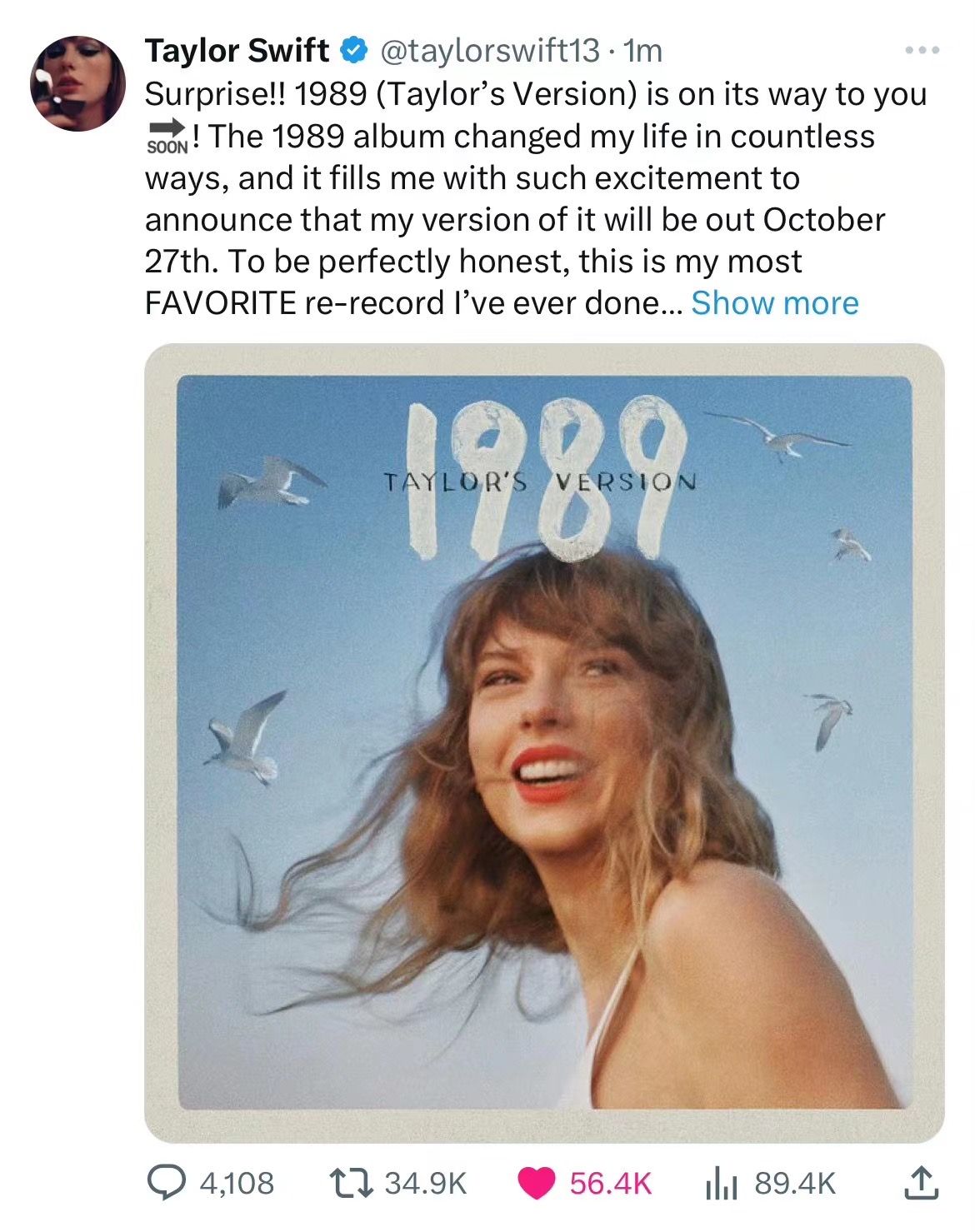Click the 89.4K views count
The width and height of the screenshot is (975, 1232).
tap(794, 1184)
